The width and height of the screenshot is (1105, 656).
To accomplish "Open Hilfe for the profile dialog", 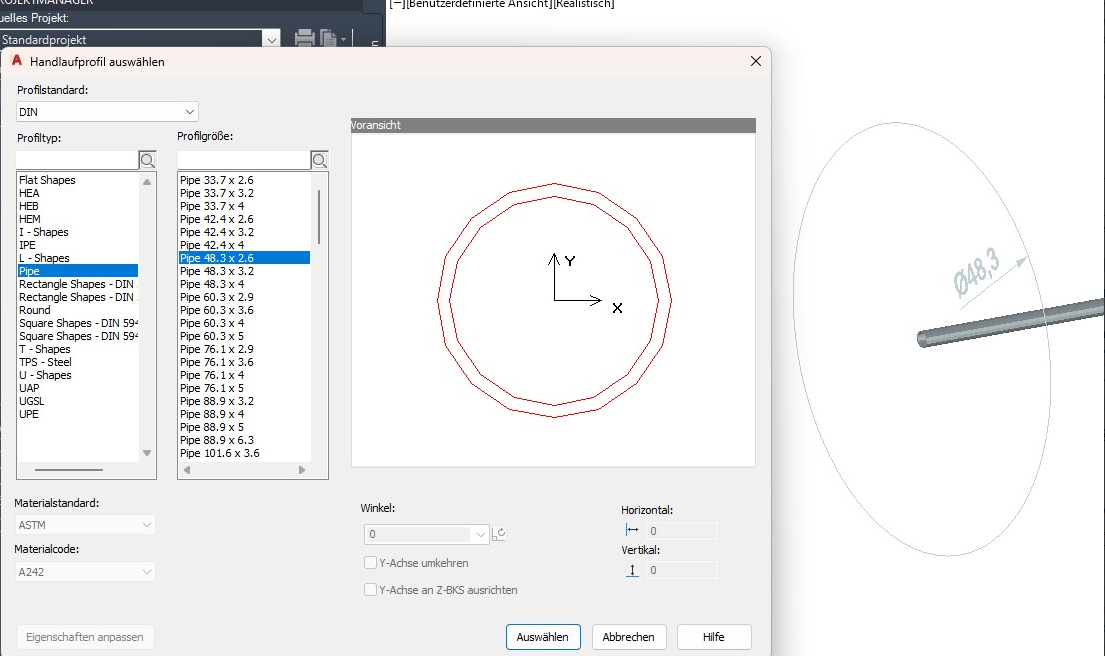I will click(x=714, y=637).
